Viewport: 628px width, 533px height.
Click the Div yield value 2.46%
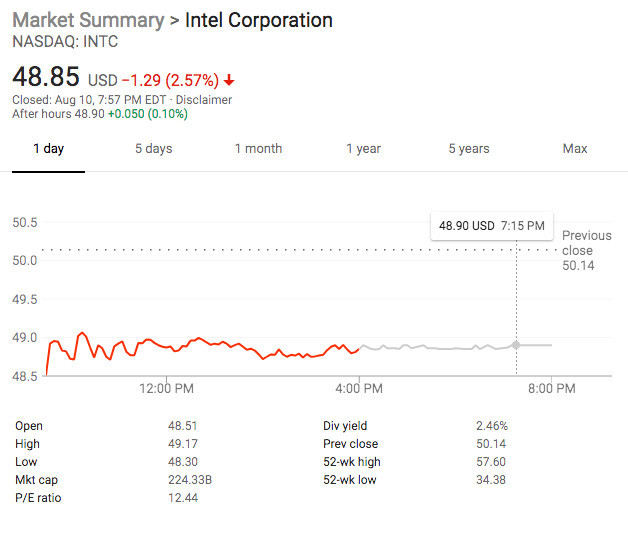pyautogui.click(x=492, y=426)
